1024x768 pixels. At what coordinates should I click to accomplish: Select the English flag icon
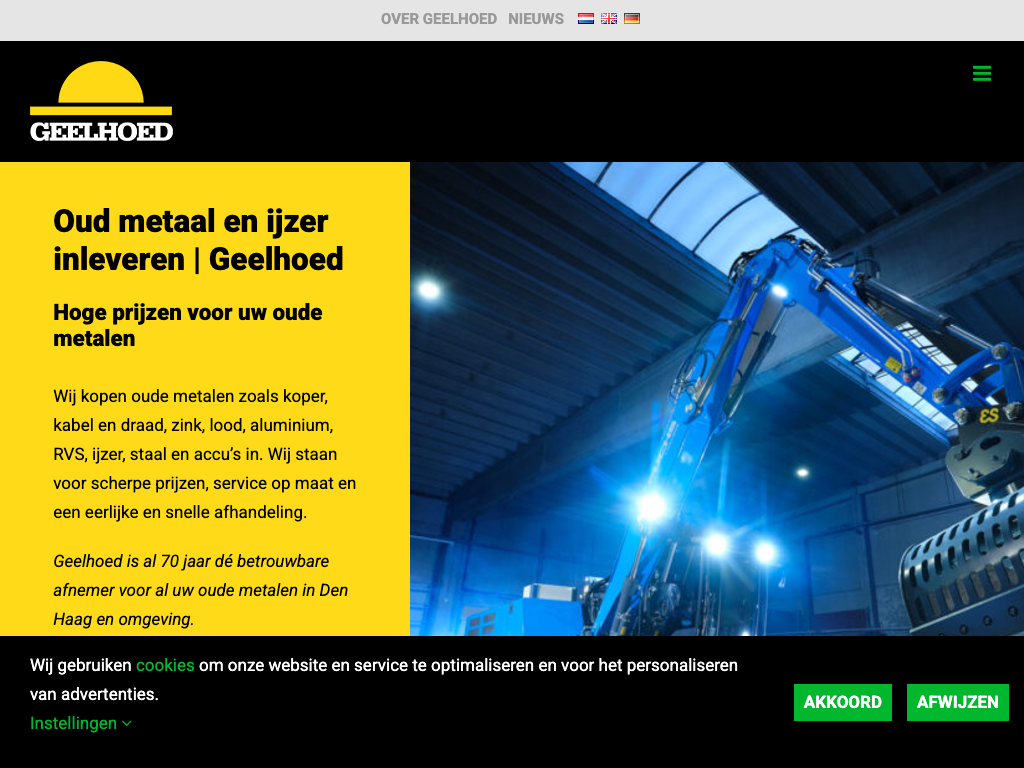pos(609,18)
